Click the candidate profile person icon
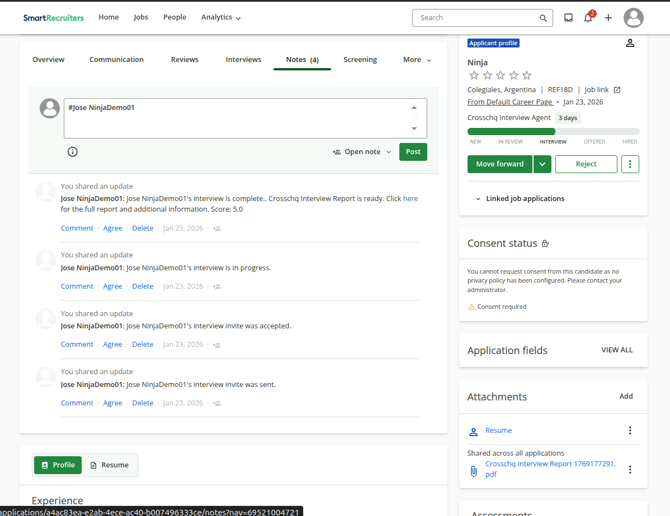The height and width of the screenshot is (516, 670). coord(630,43)
